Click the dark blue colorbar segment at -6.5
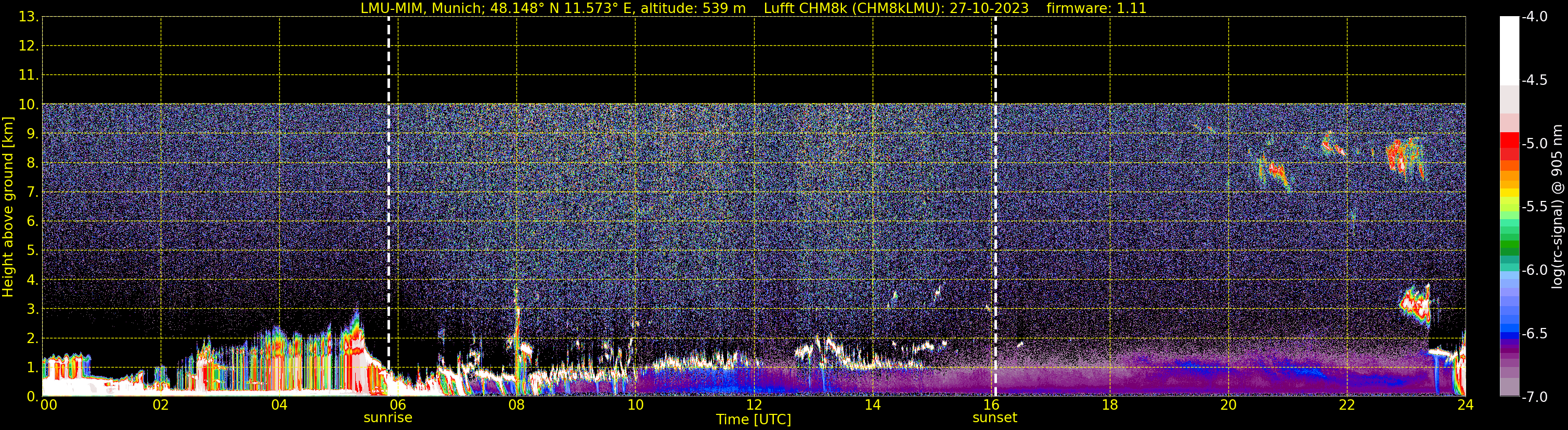Viewport: 1568px width, 430px height. click(1510, 335)
